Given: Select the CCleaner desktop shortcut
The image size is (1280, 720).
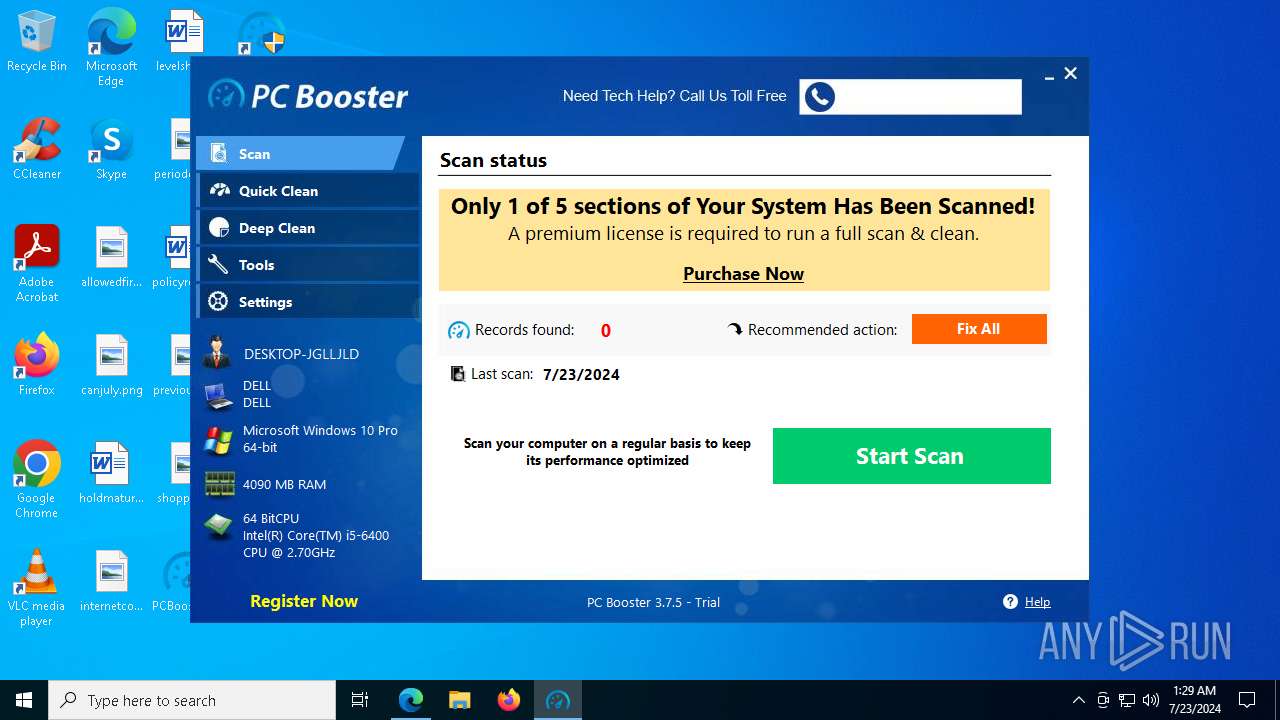Looking at the screenshot, I should click(37, 149).
